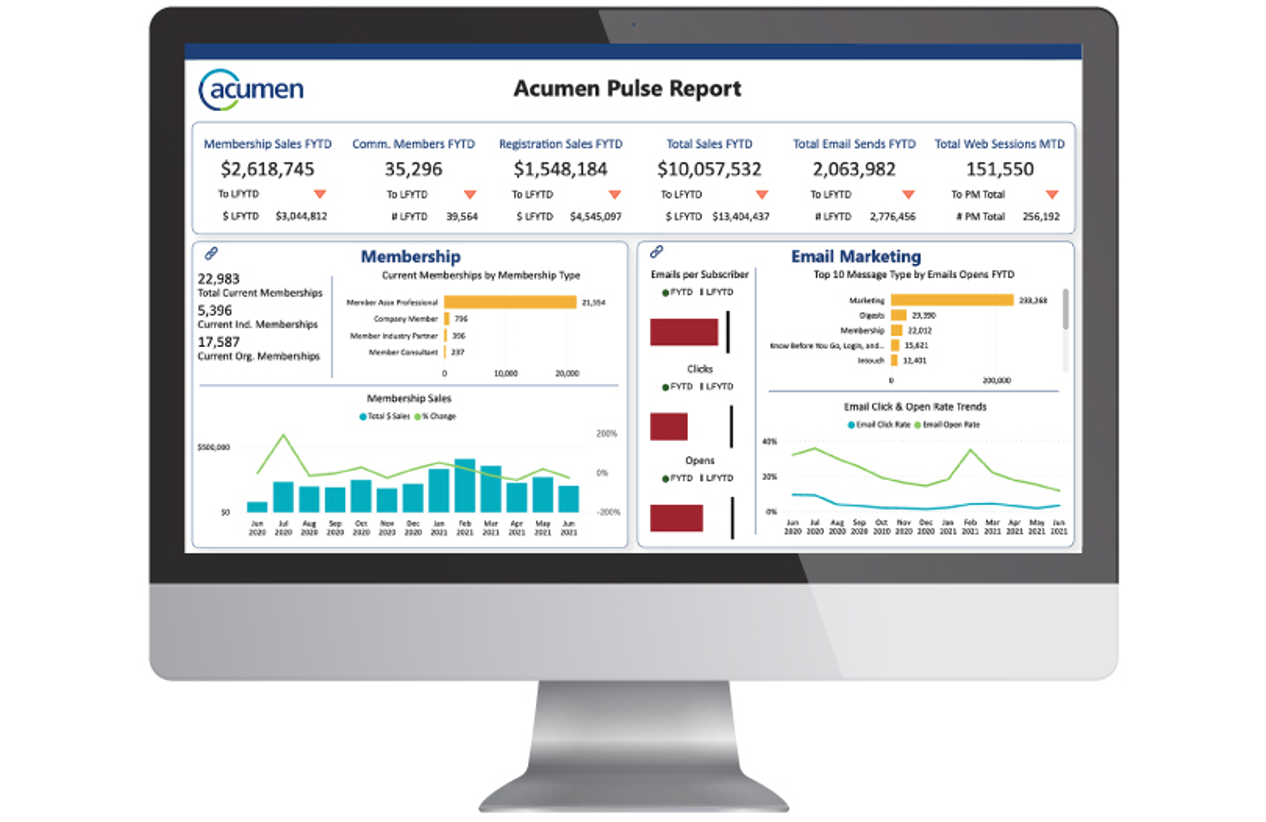Screen dimensions: 1266x822
Task: Select the Digests message type bar
Action: 898,315
